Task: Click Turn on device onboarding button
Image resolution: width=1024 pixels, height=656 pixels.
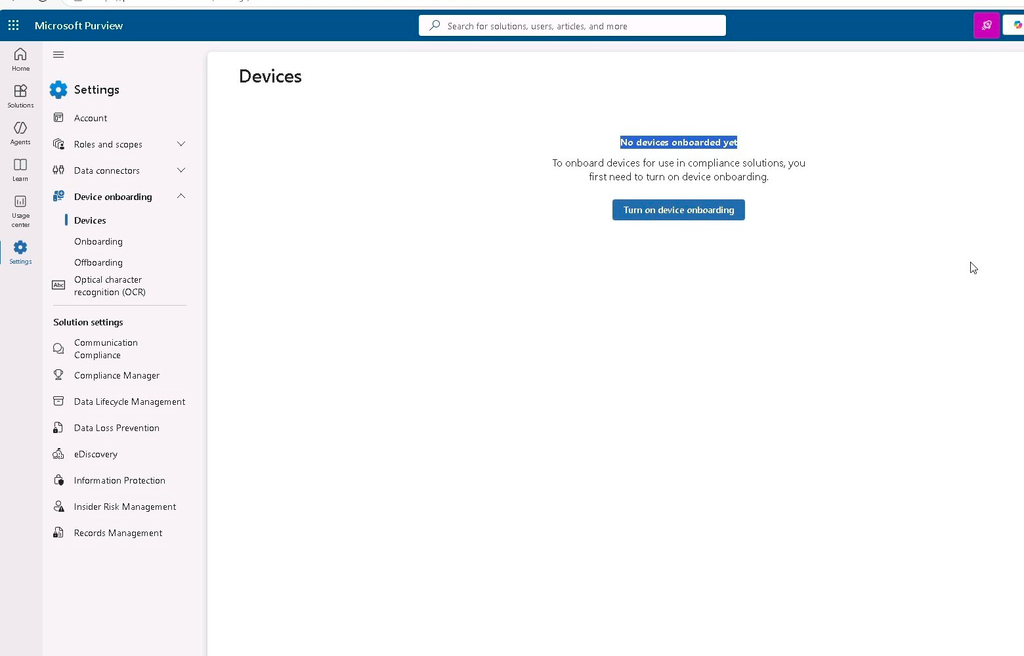Action: coord(679,210)
